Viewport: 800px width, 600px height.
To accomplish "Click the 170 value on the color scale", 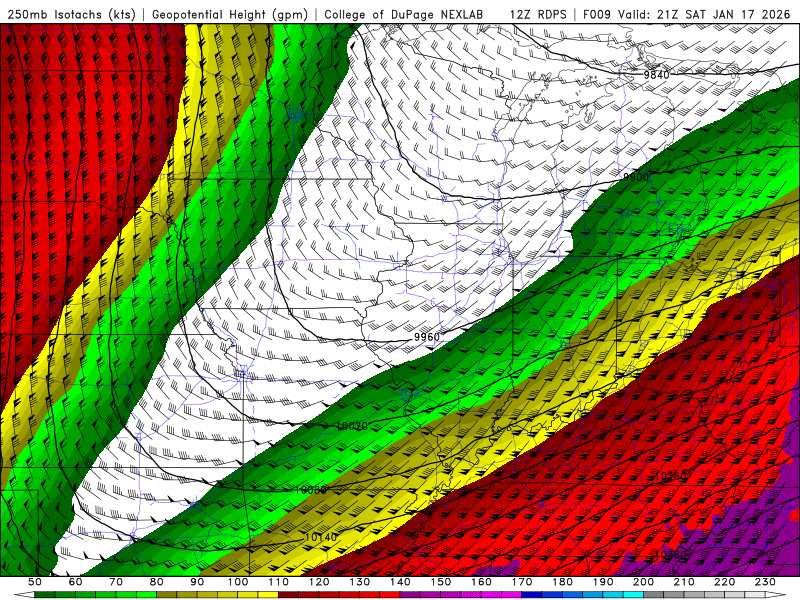I will point(522,582).
